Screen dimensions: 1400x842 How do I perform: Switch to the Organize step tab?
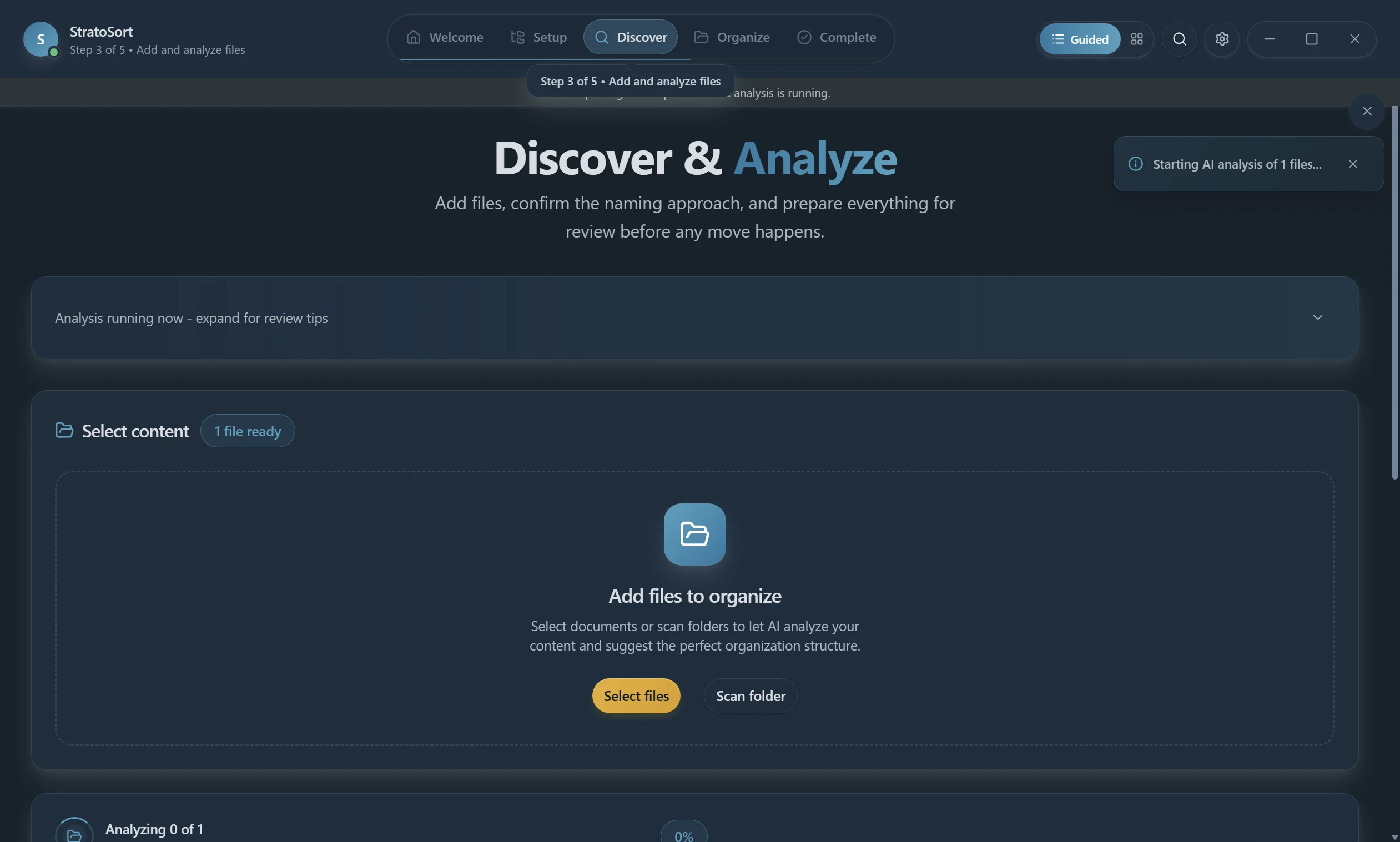(732, 37)
